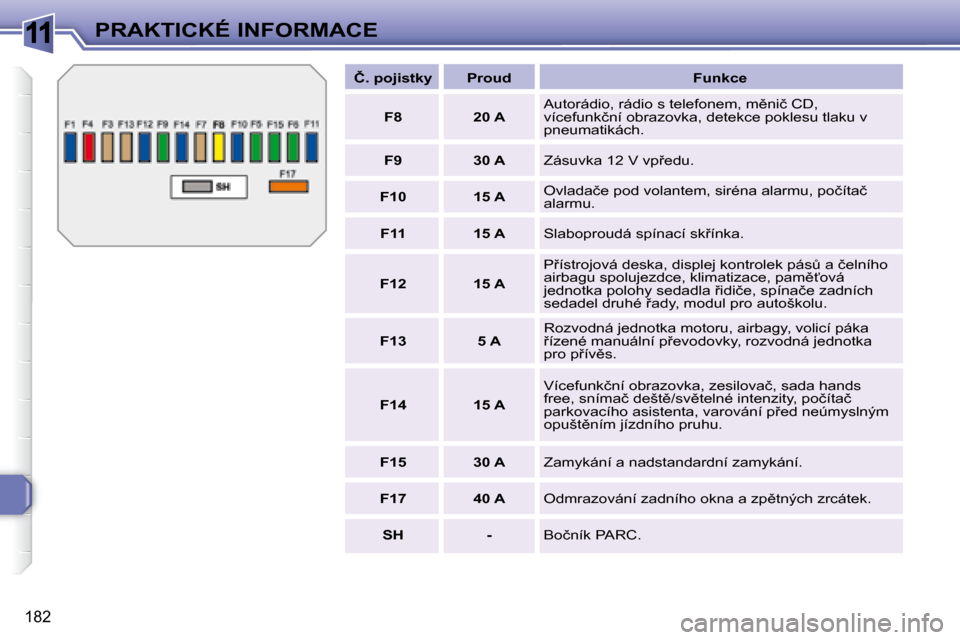Click 'Odmrazování zadního okna' description
960x640 pixels.
click(707, 499)
